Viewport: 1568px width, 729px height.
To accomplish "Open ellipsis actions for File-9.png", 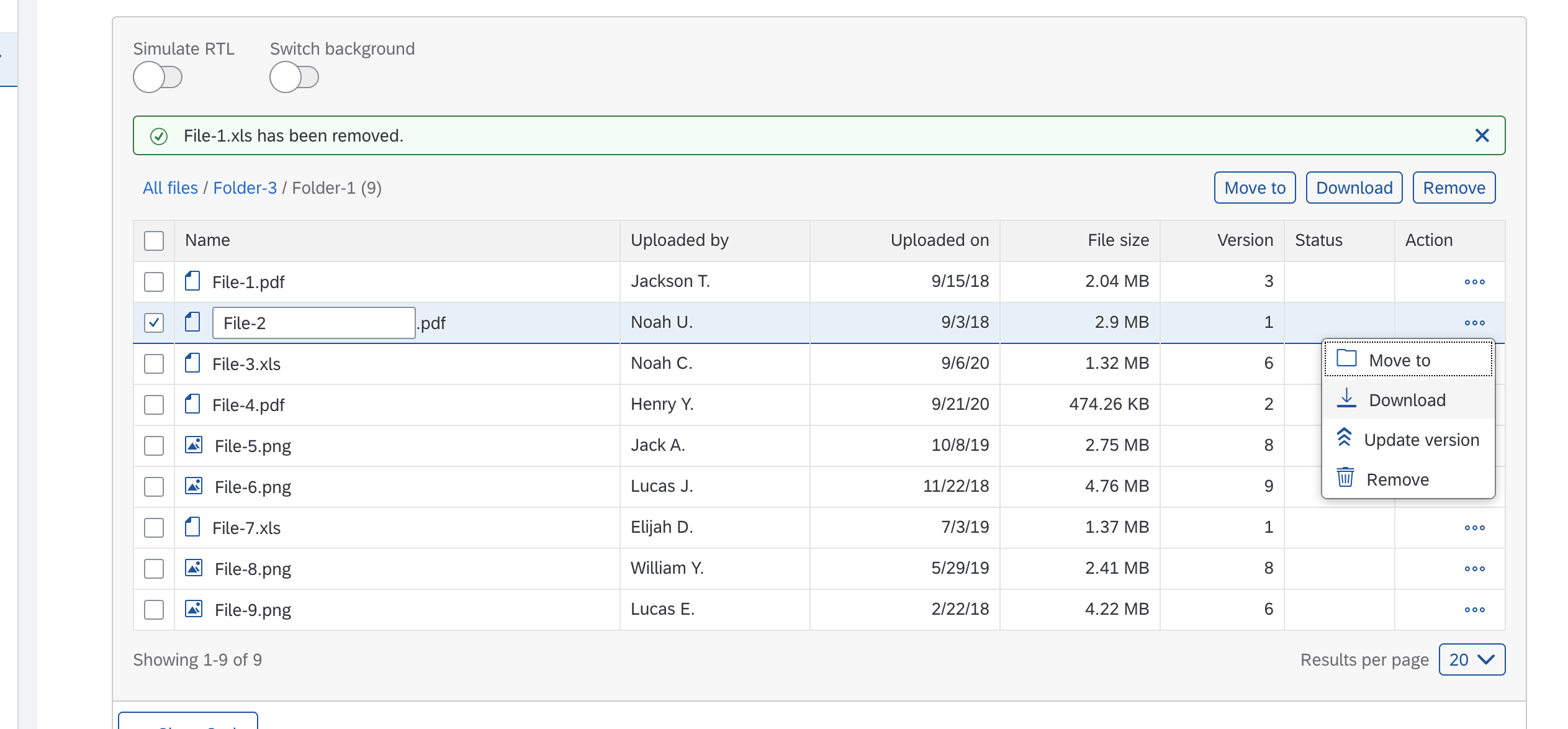I will 1474,610.
